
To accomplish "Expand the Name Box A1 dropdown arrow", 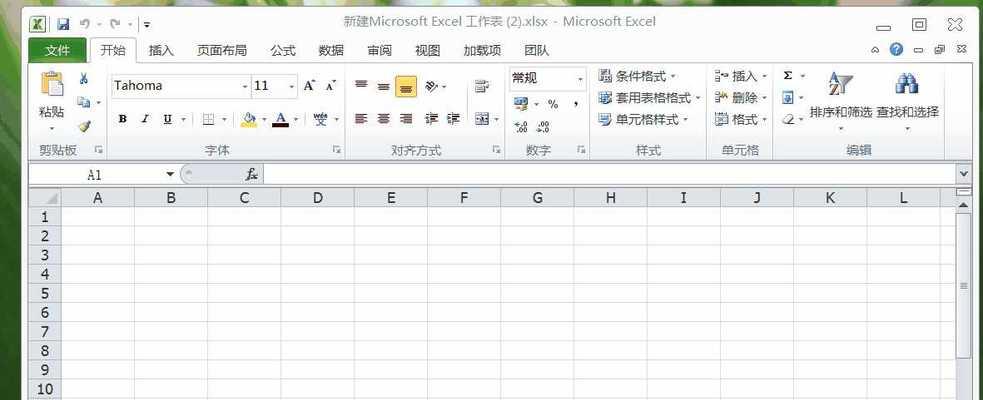I will pyautogui.click(x=170, y=174).
